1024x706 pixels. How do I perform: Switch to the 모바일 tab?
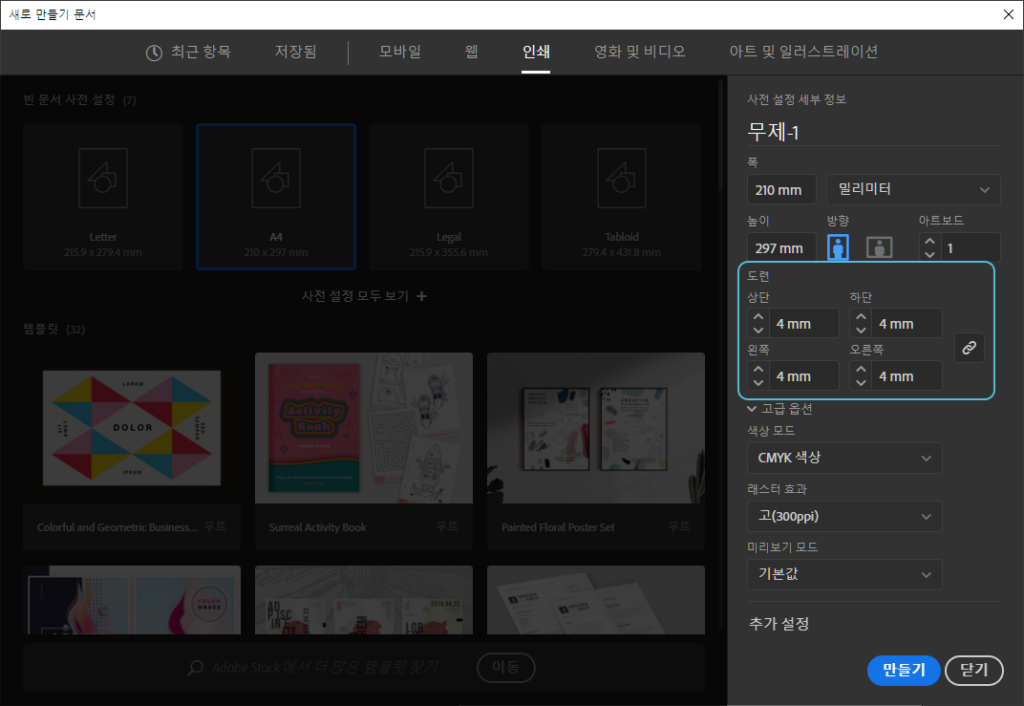(400, 52)
